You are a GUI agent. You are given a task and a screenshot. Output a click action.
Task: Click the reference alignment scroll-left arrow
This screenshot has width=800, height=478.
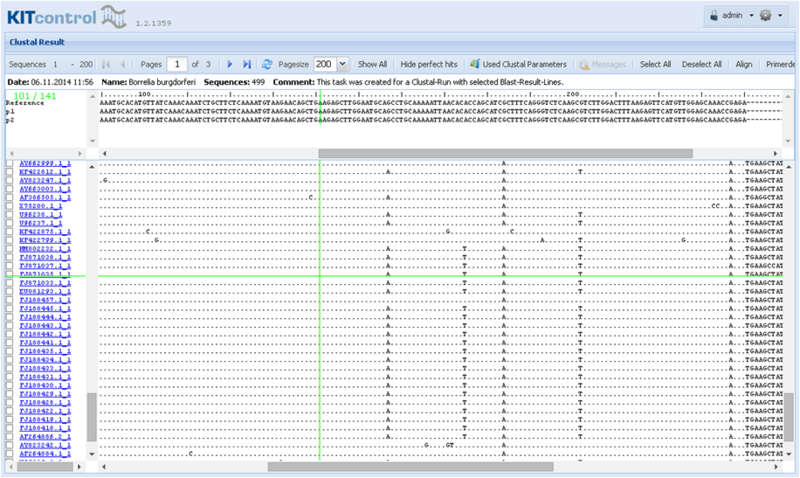tap(105, 153)
